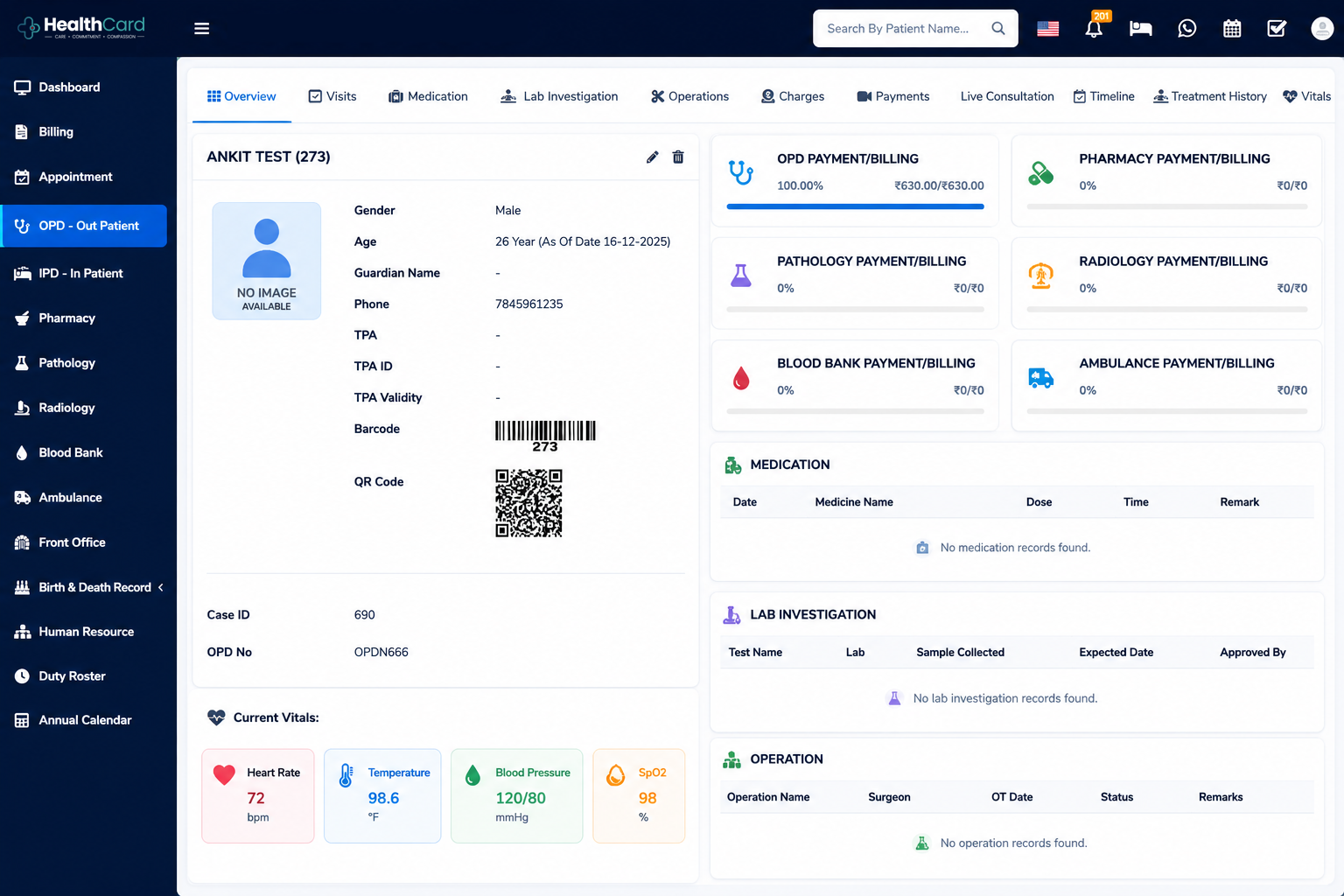Click the trash delete patient icon
Viewport: 1344px width, 896px height.
pos(678,157)
